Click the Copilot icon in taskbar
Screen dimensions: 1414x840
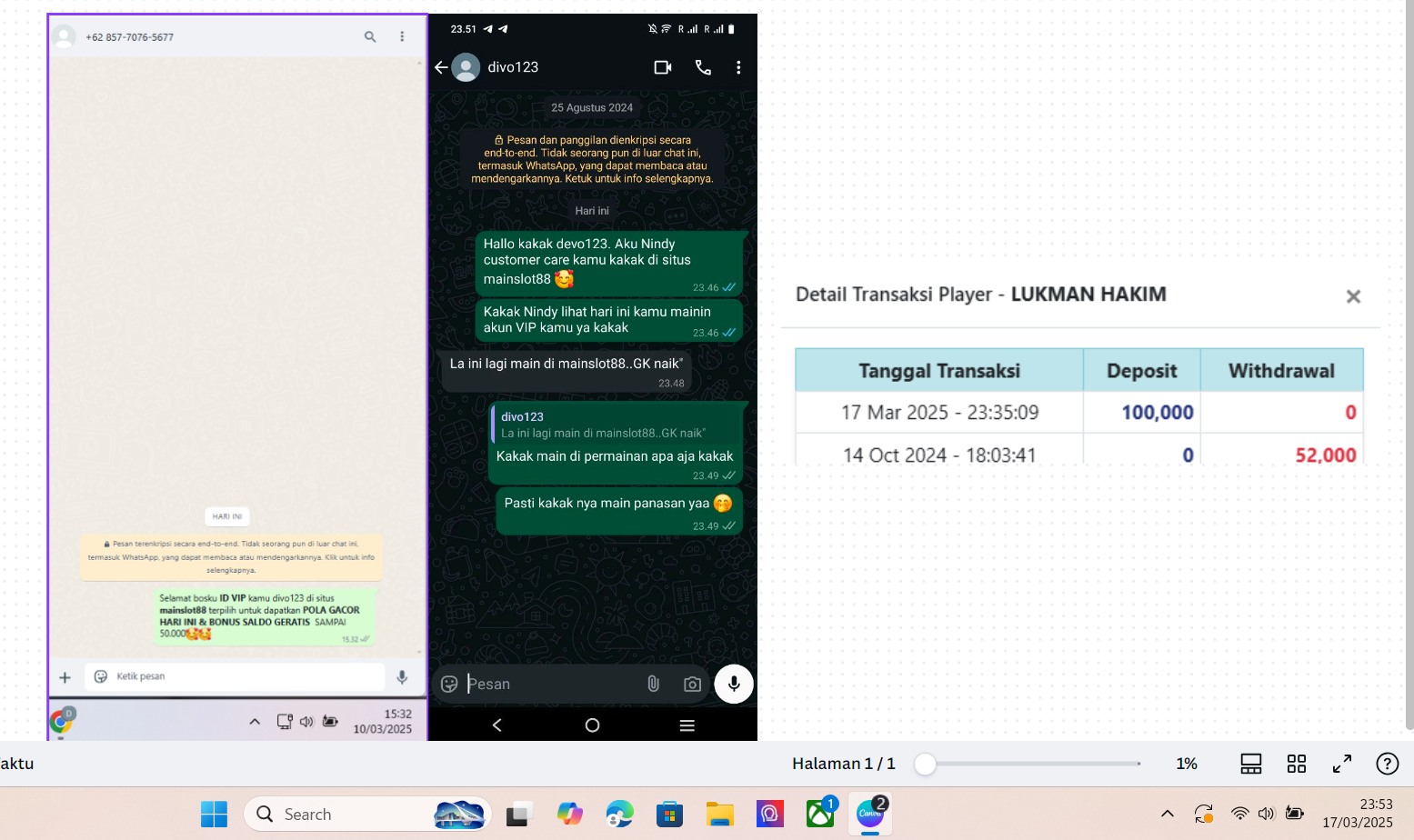(570, 815)
